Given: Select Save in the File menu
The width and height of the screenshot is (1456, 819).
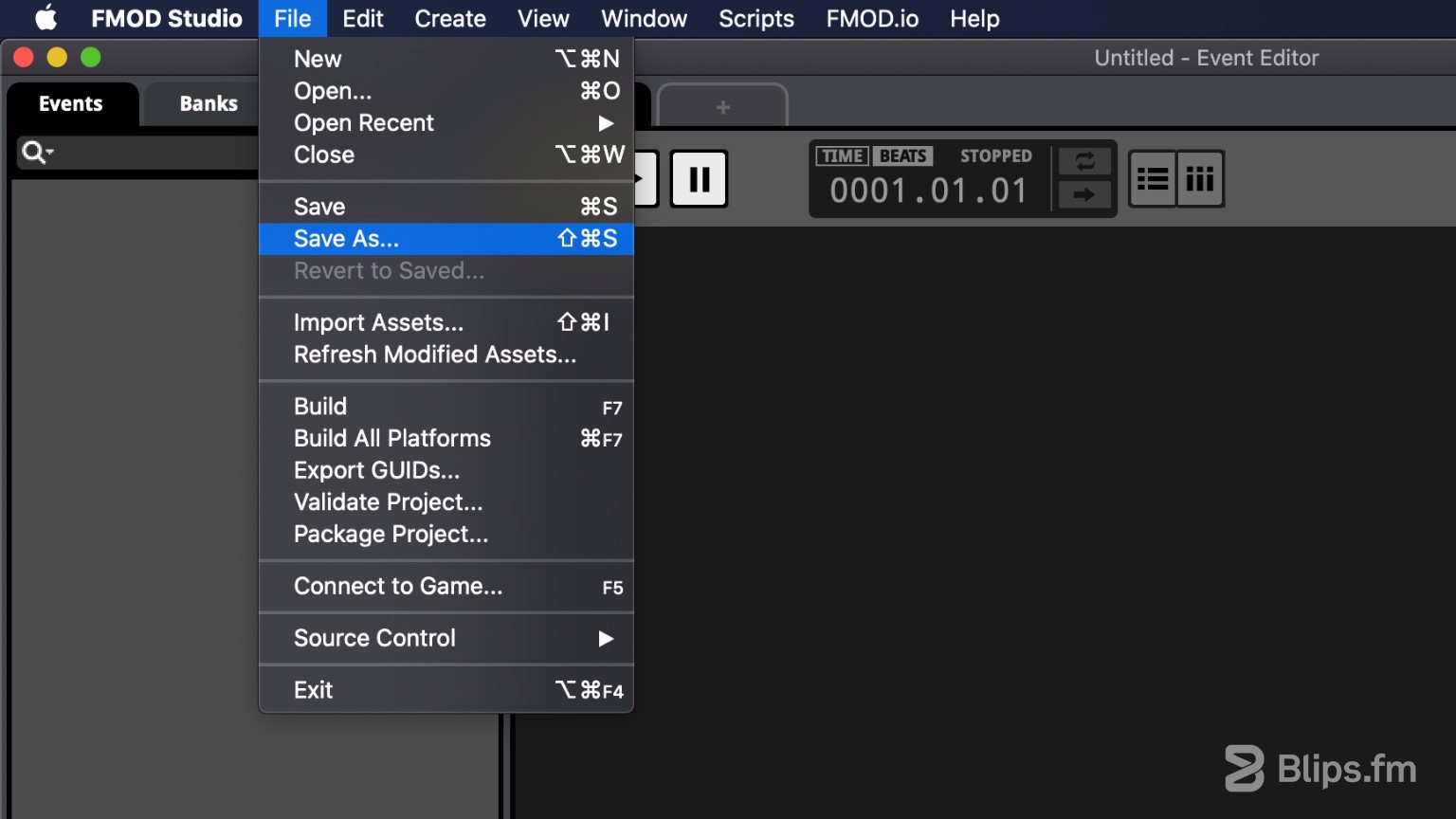Looking at the screenshot, I should 446,207.
